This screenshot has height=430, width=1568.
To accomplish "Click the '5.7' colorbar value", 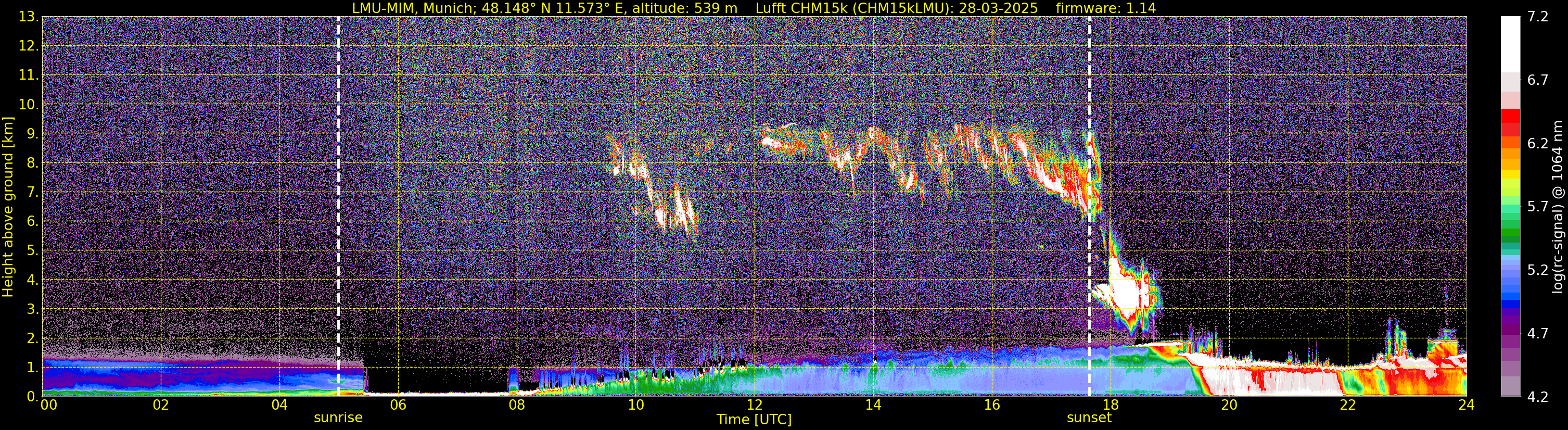I will pos(1538,207).
